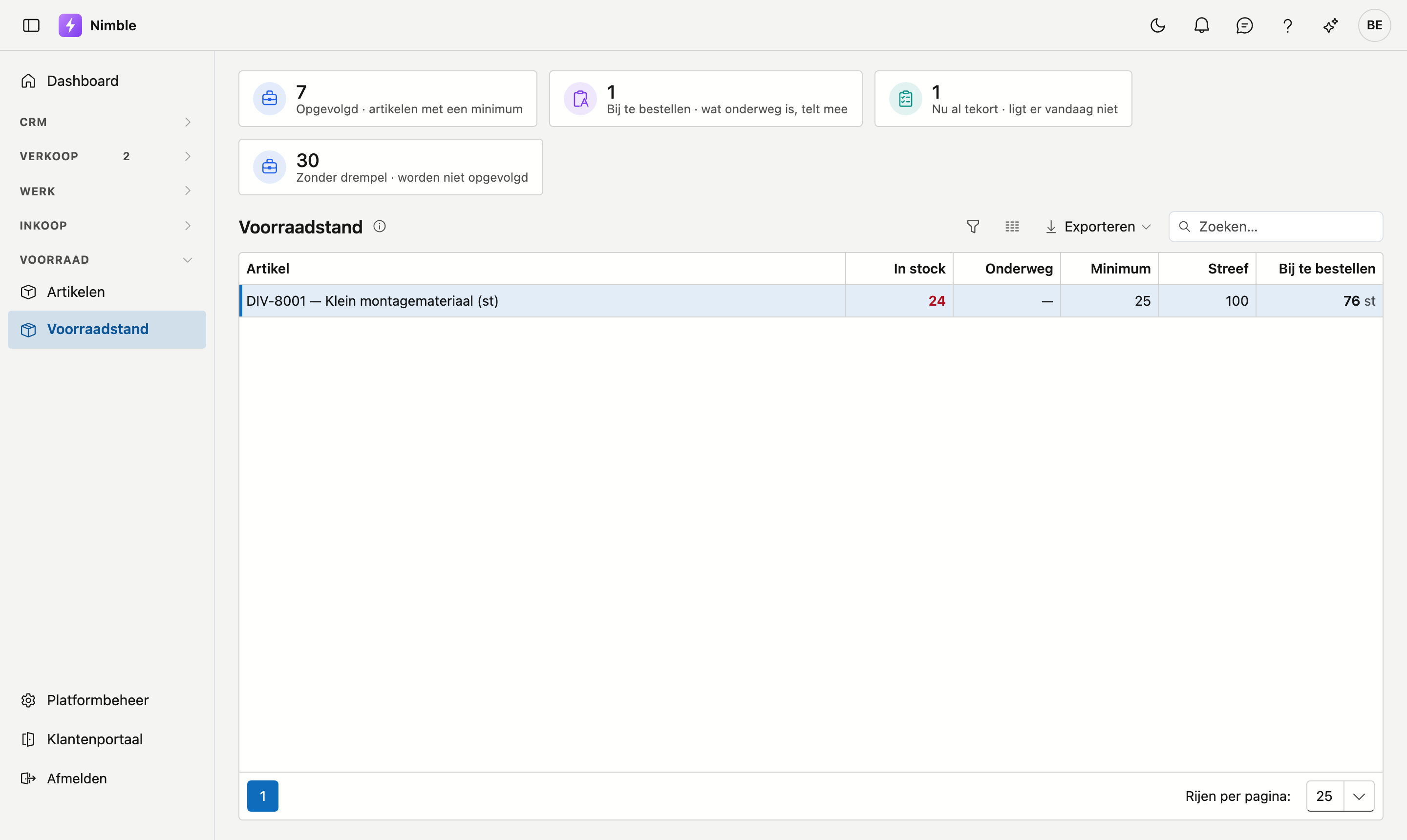Select the Nu al tekort card
This screenshot has height=840, width=1407.
1003,99
